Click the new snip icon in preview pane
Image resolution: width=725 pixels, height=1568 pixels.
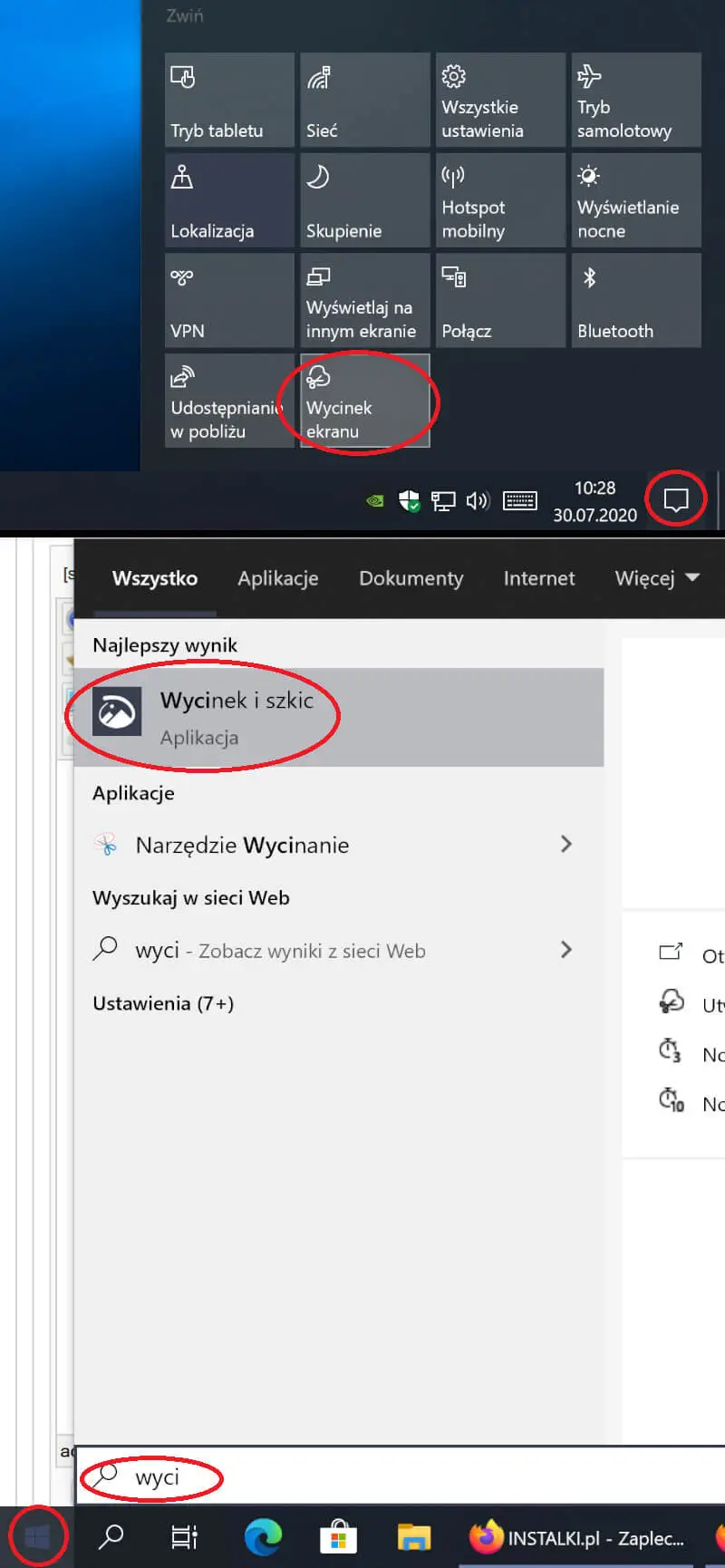(x=671, y=1002)
